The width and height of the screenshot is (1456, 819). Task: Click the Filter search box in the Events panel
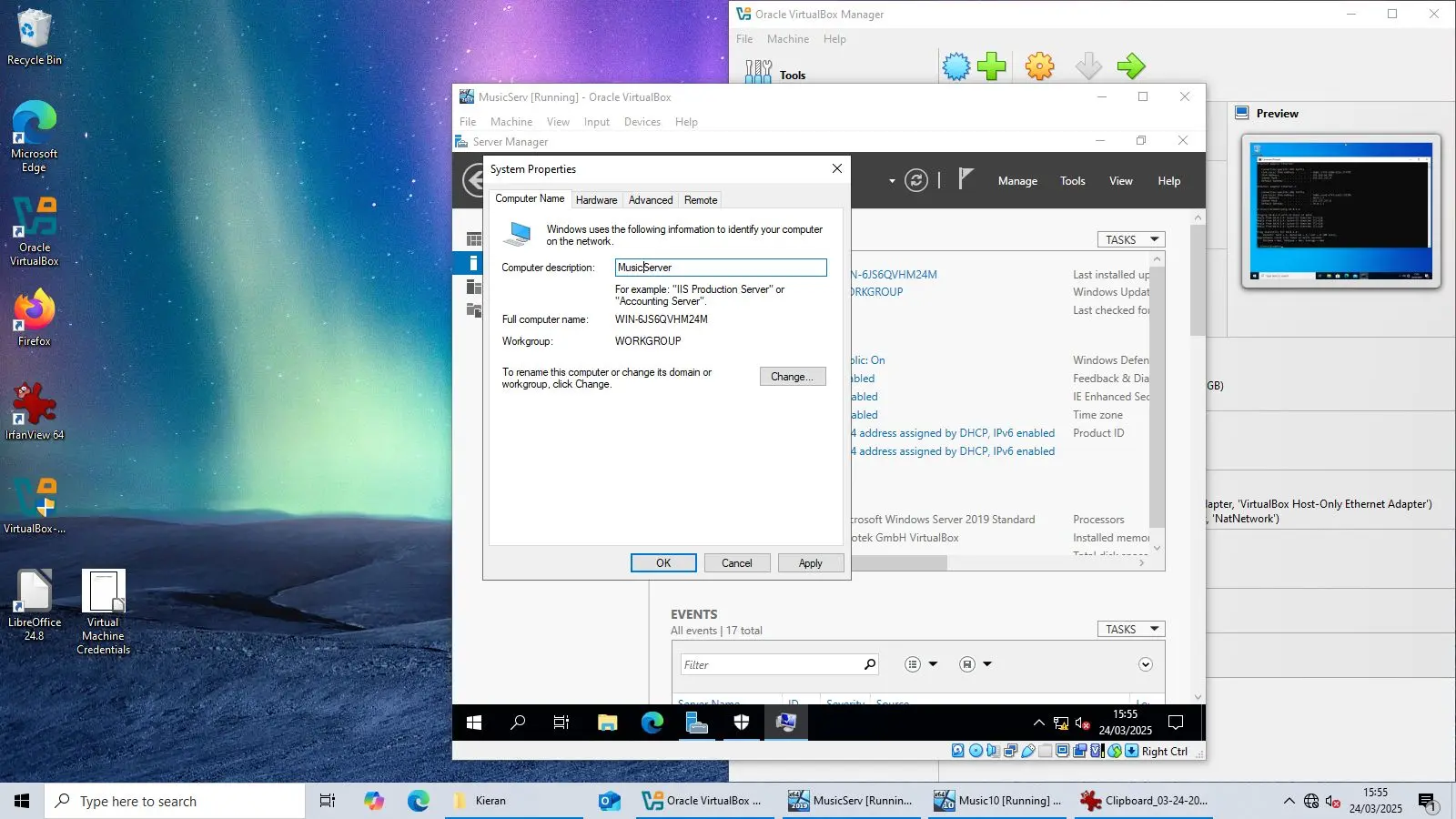point(769,664)
